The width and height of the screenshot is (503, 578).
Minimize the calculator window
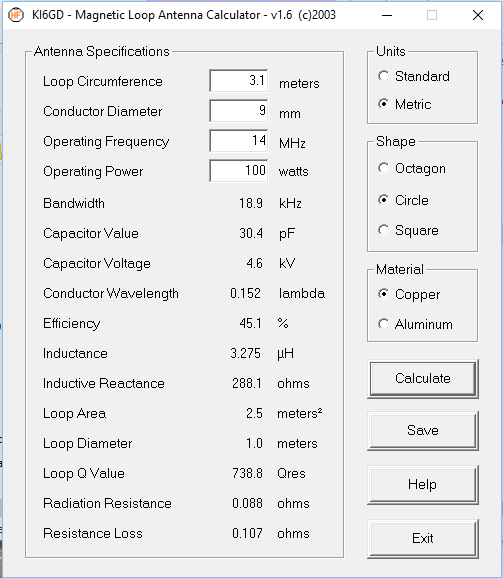[x=387, y=15]
